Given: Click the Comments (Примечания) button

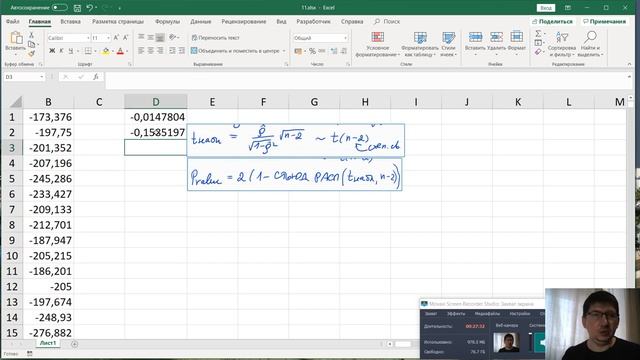Looking at the screenshot, I should (604, 21).
